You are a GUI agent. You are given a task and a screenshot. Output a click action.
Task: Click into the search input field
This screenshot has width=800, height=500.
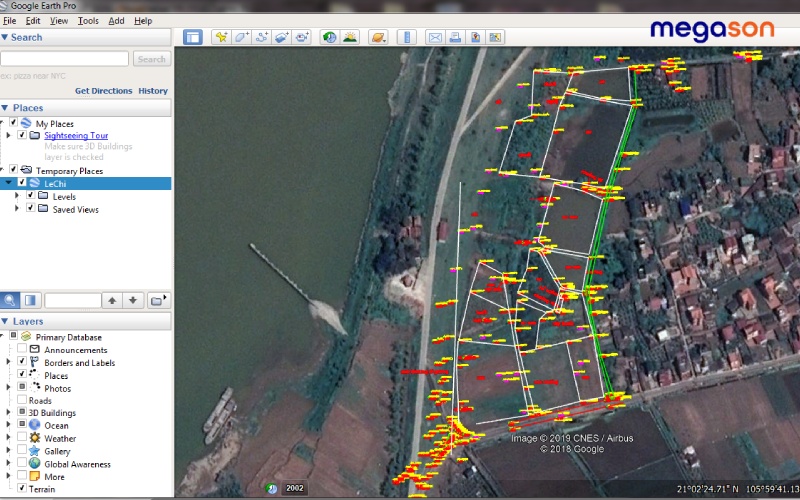pos(64,59)
